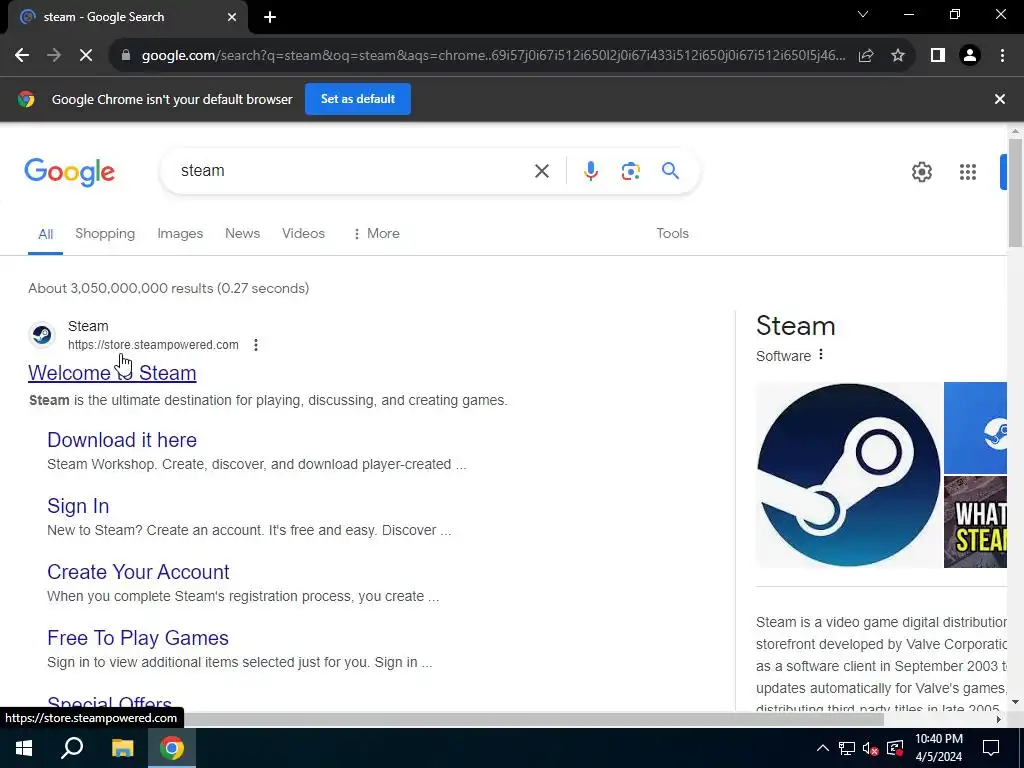Open site information lock icon
Screen dimensions: 1024x768
tap(126, 56)
